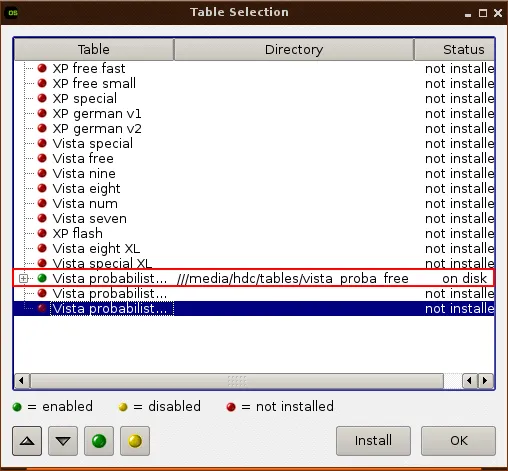The image size is (508, 471).
Task: Click green status dot of on-disk Vista probabilistic
Action: [42, 278]
